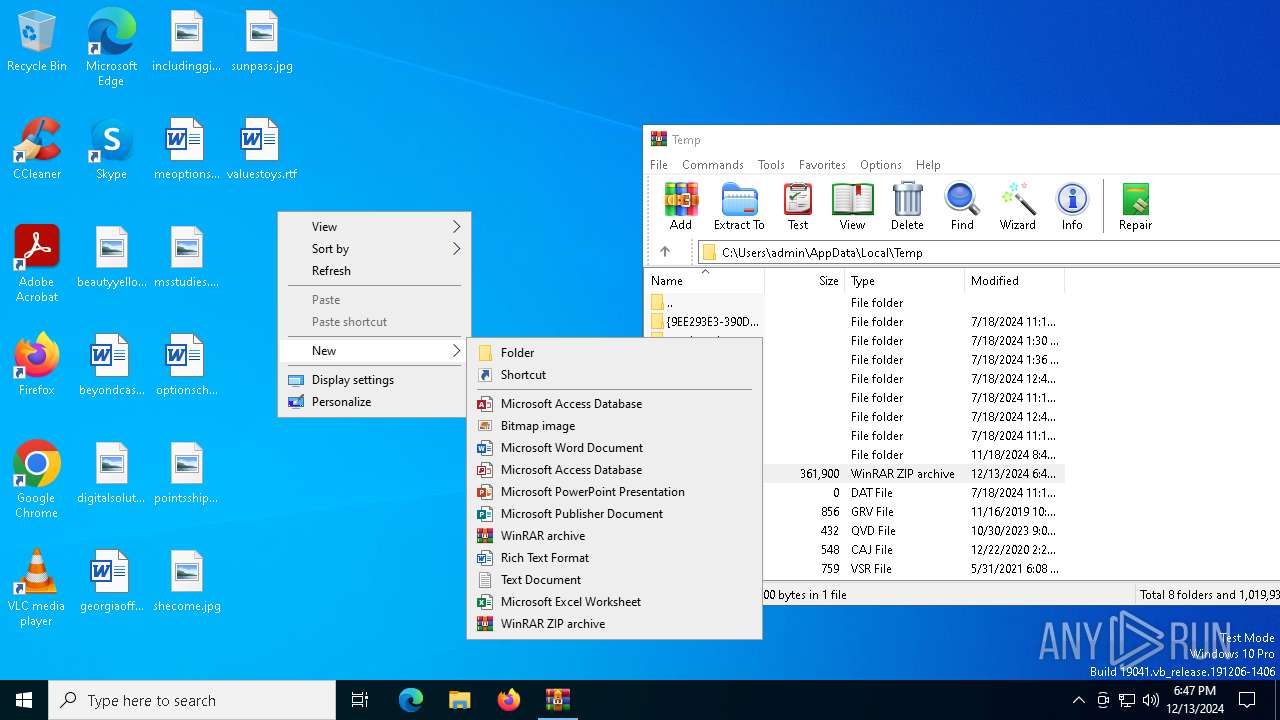
Task: Open the Options menu in WinRAR
Action: coord(881,165)
